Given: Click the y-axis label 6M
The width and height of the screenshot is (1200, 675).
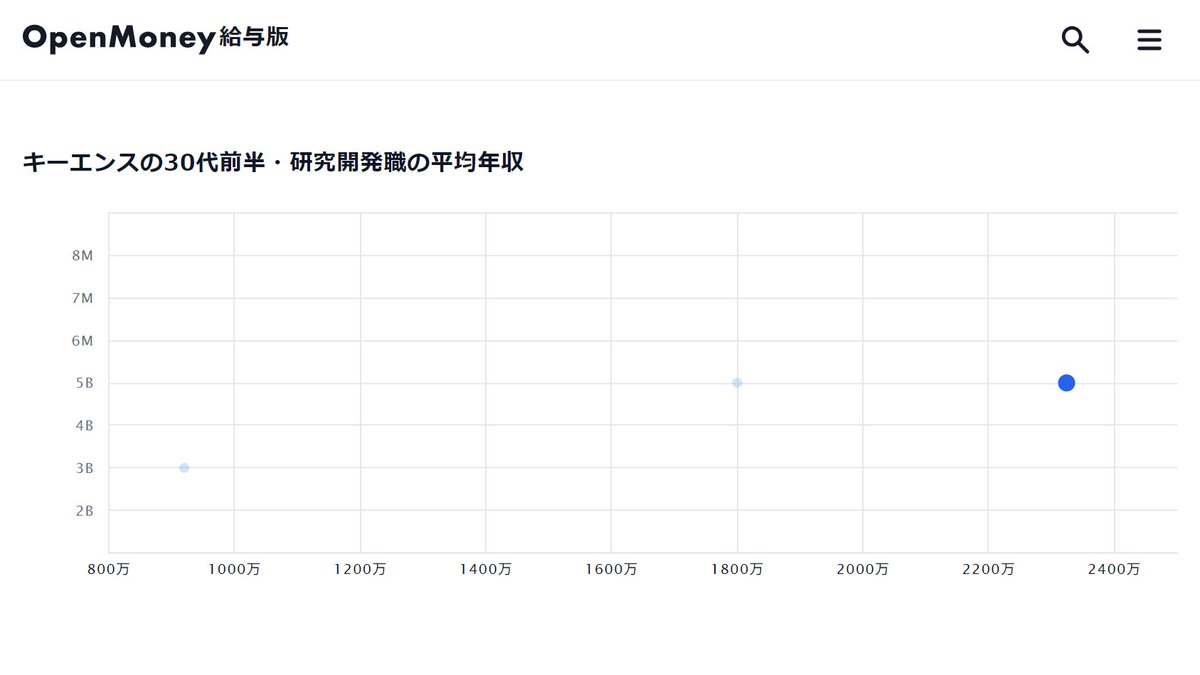Looking at the screenshot, I should pos(83,340).
